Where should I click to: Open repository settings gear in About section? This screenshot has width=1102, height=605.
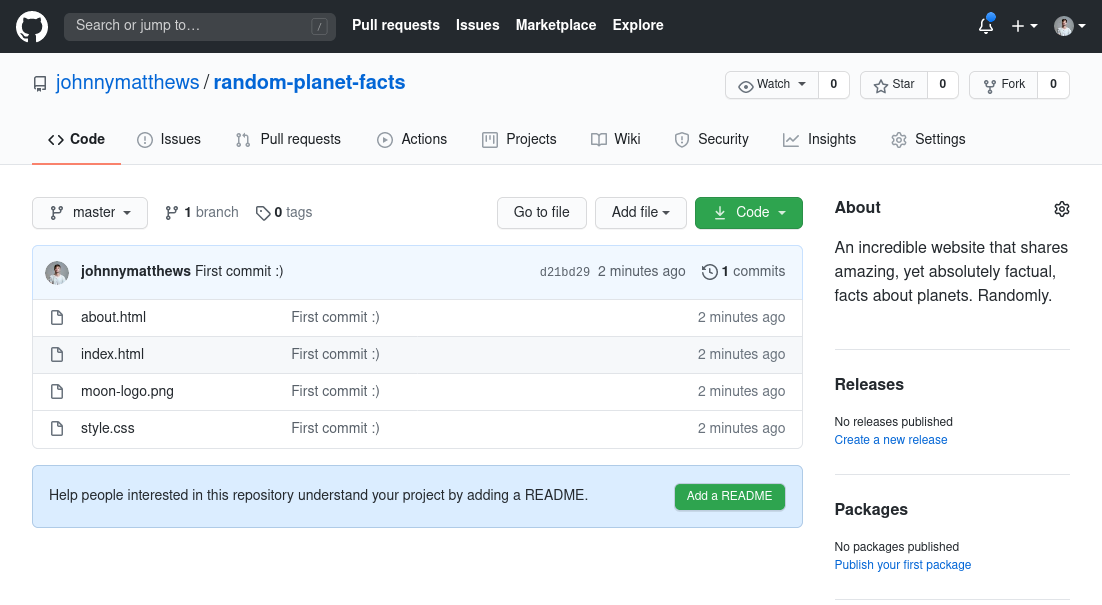point(1062,208)
